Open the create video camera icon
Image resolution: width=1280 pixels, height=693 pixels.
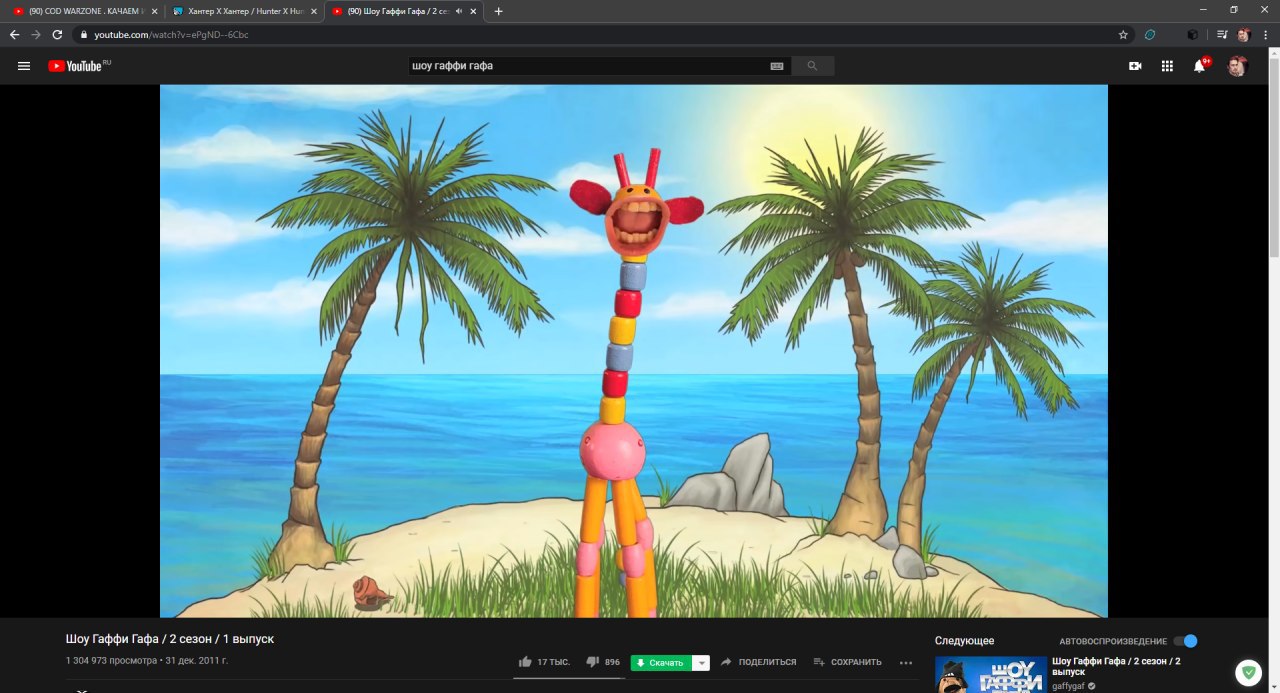tap(1135, 66)
